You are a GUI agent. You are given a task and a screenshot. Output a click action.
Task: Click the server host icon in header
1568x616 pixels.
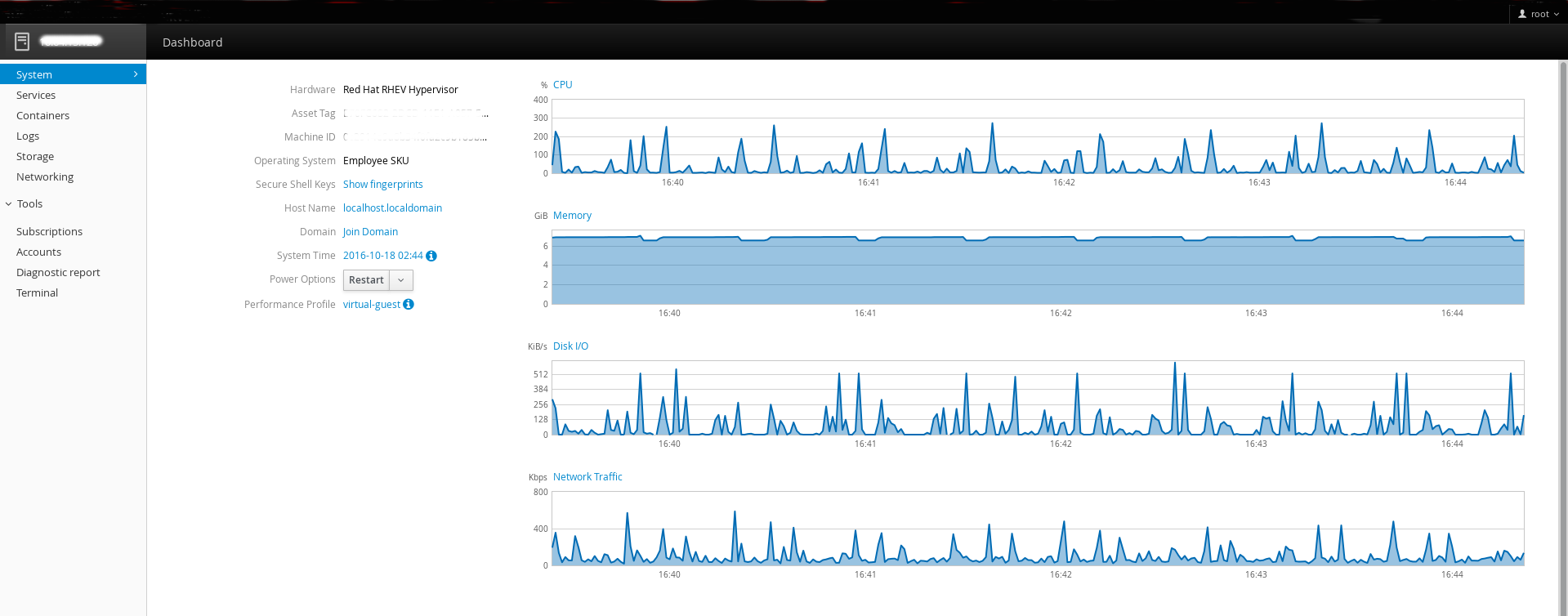click(22, 42)
